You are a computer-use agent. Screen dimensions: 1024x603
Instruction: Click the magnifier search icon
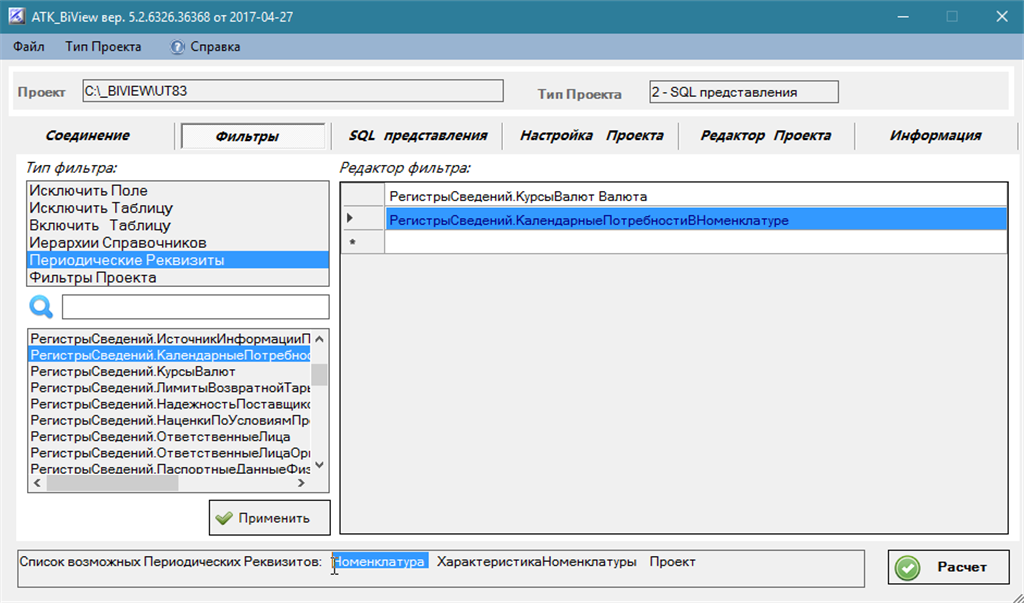tap(40, 306)
